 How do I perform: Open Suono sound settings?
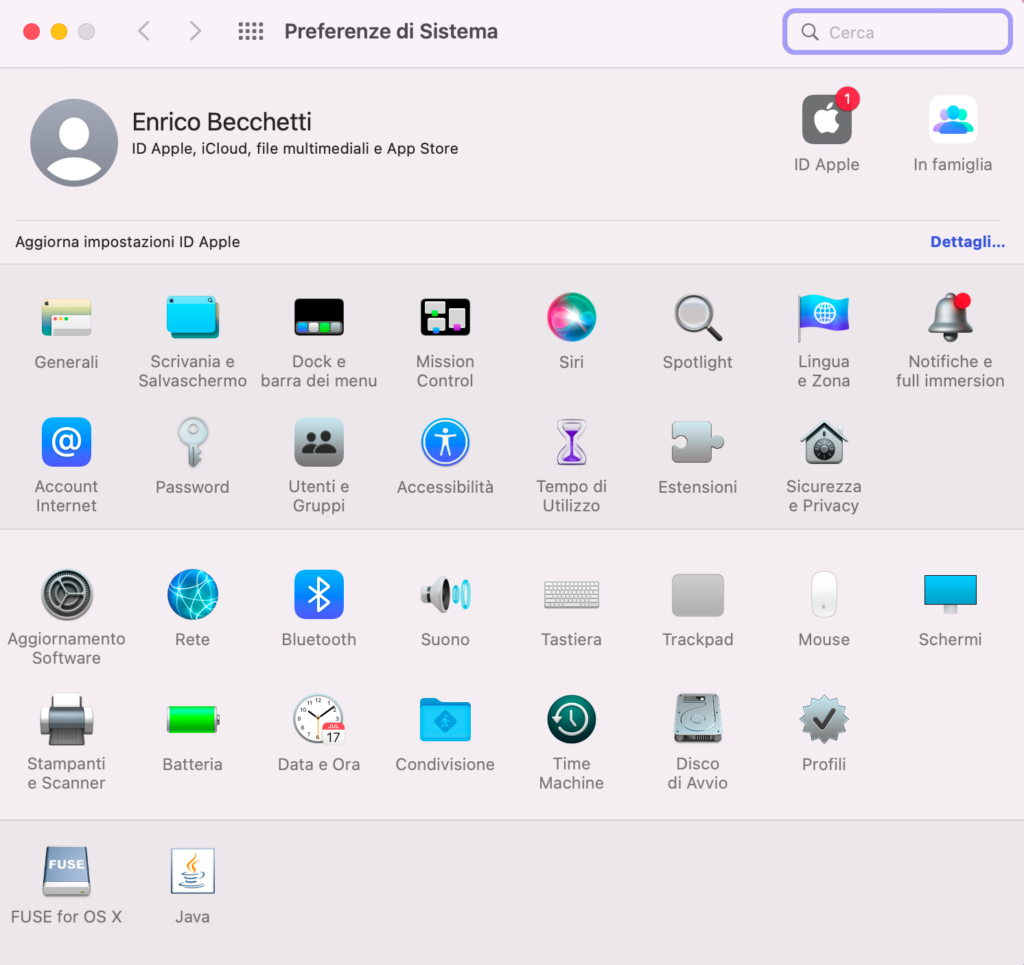[445, 595]
